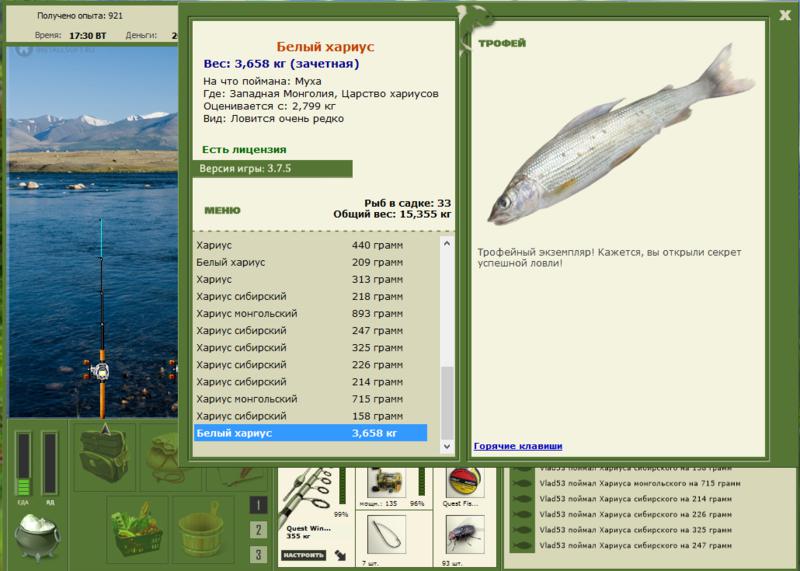The image size is (800, 571).
Task: Select Хариус сибирский 158 грамм row
Action: pyautogui.click(x=311, y=416)
